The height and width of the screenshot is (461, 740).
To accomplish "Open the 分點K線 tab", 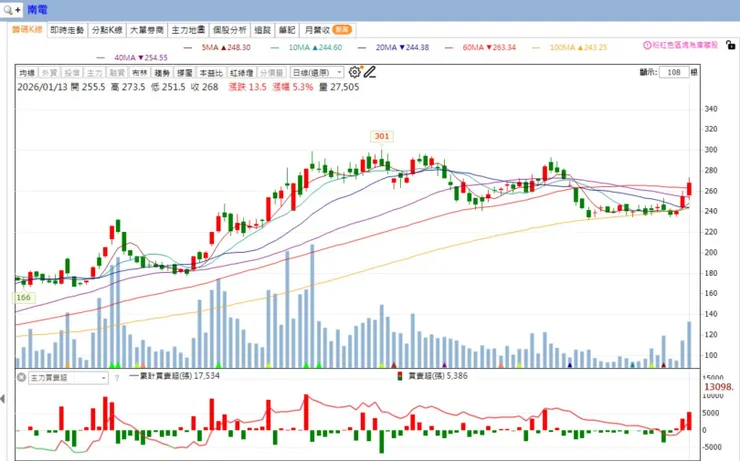I will click(107, 30).
